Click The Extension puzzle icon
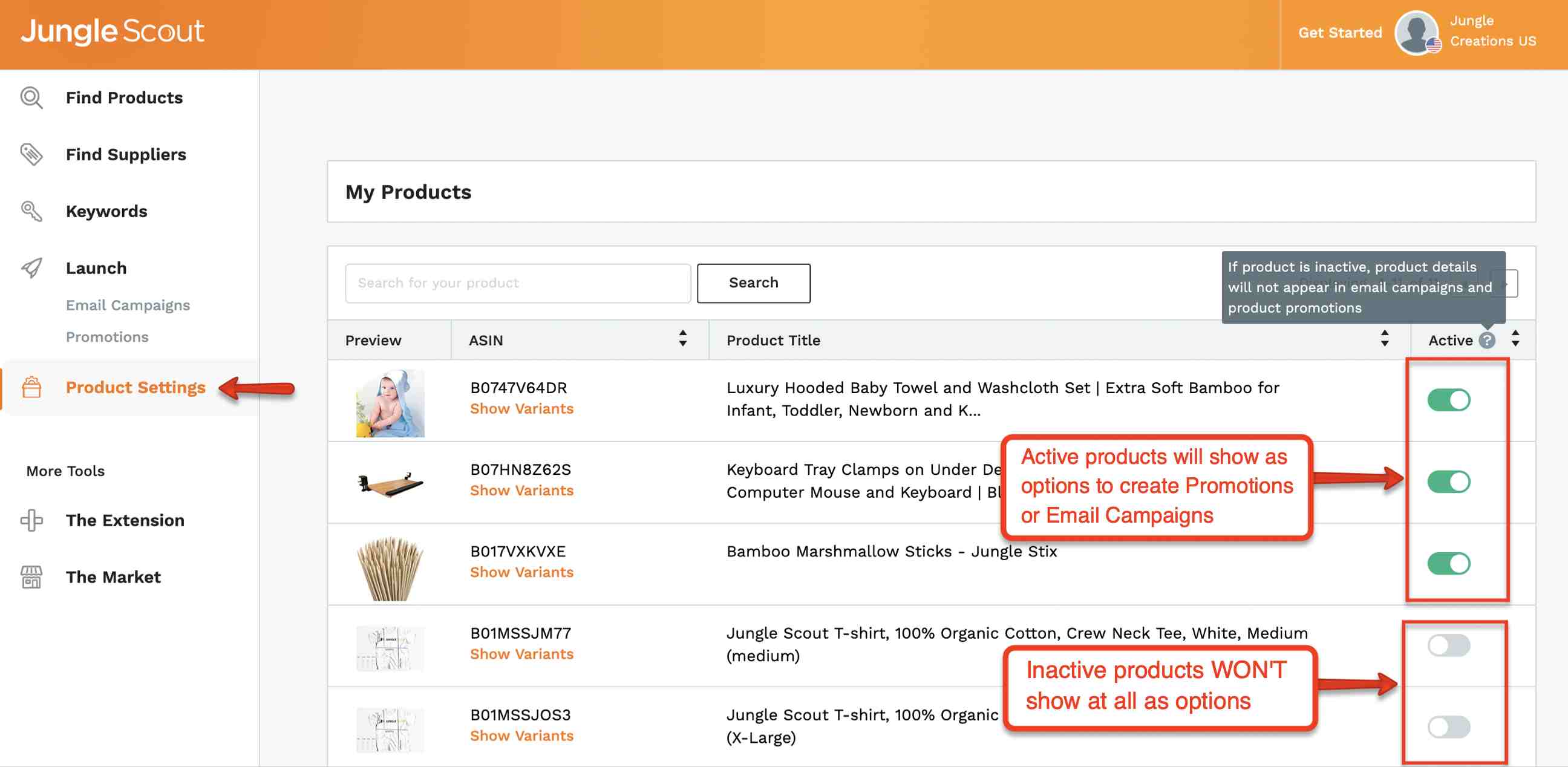This screenshot has width=1568, height=767. (x=31, y=520)
